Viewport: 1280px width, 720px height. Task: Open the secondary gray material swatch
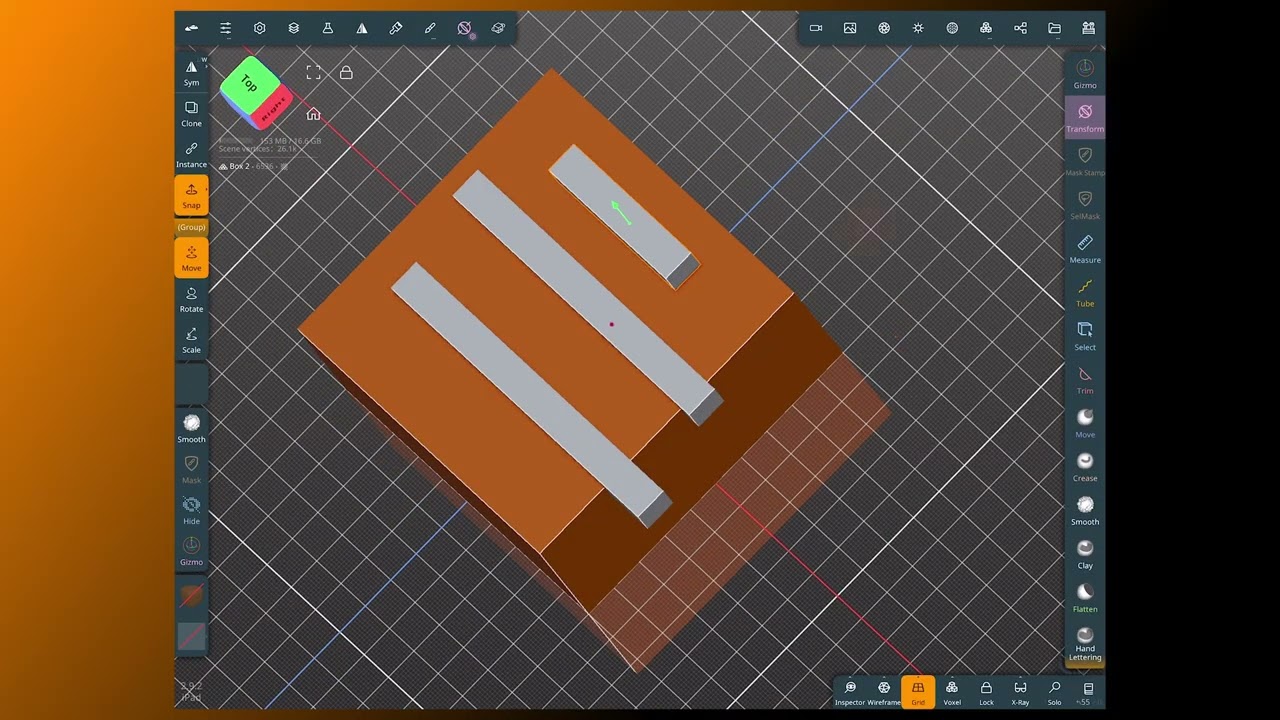click(x=191, y=635)
